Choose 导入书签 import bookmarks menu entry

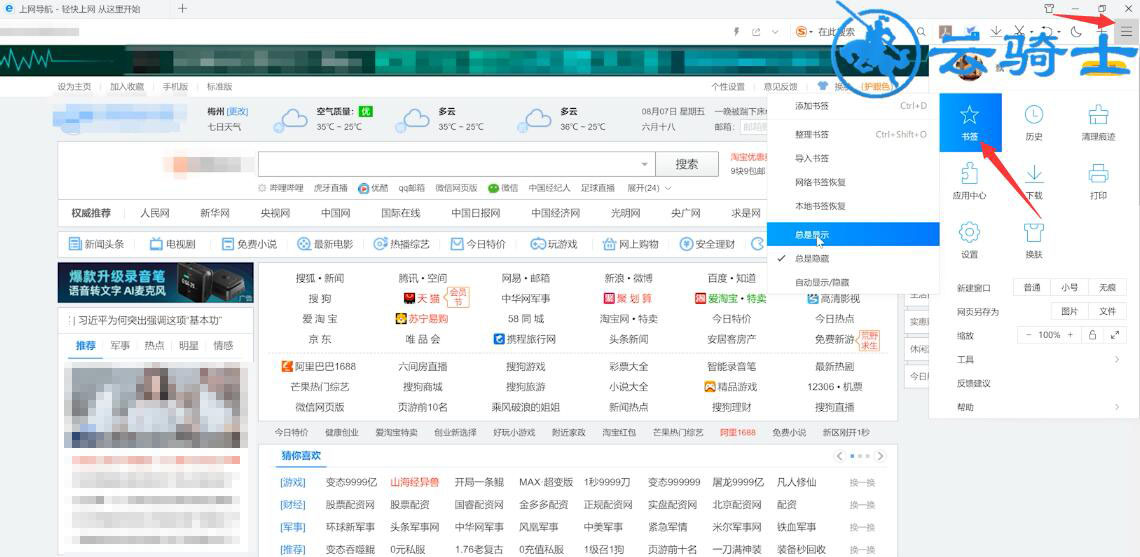click(x=853, y=158)
